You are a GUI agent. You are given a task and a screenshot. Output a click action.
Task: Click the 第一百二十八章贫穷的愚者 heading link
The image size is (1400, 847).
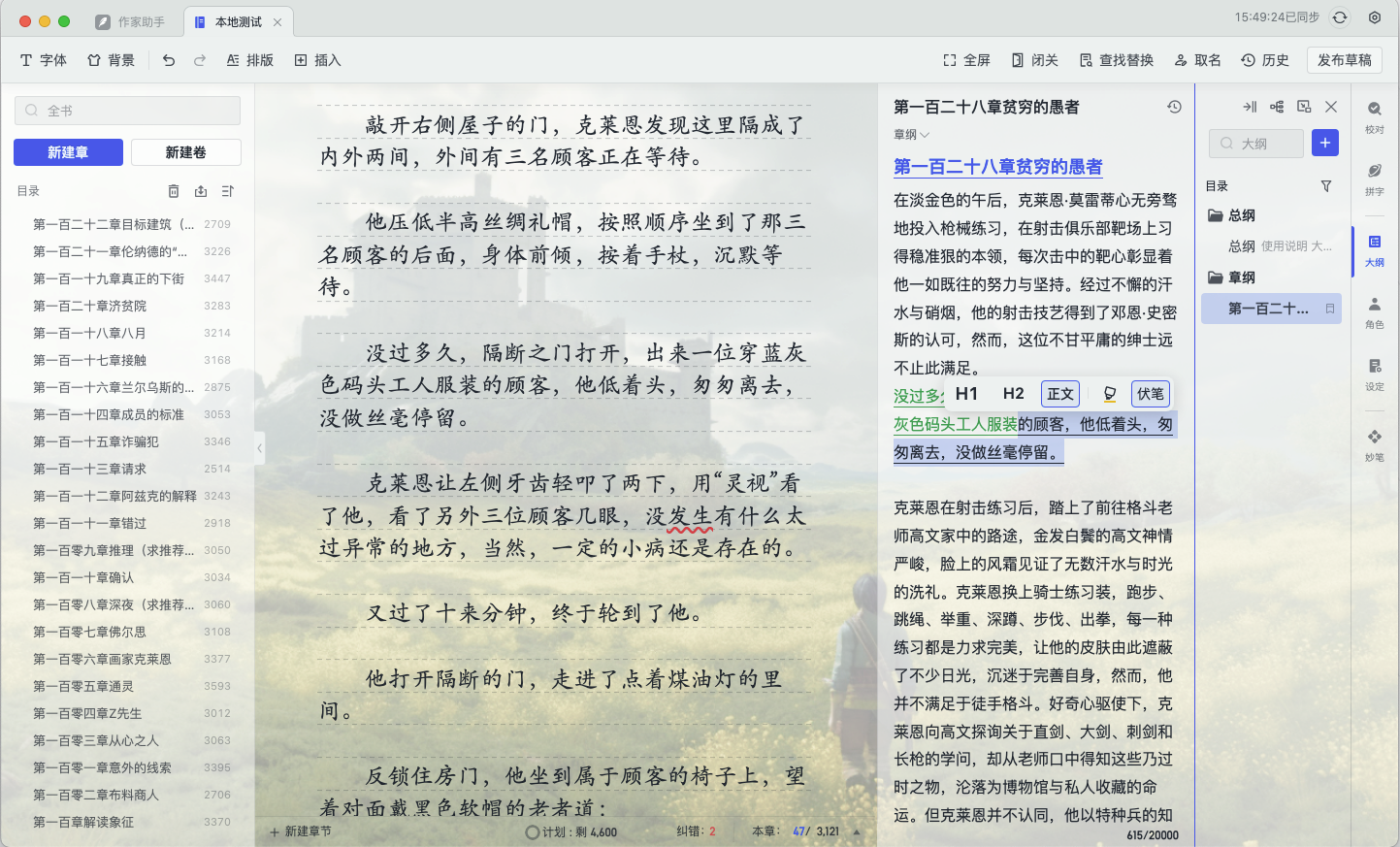997,167
